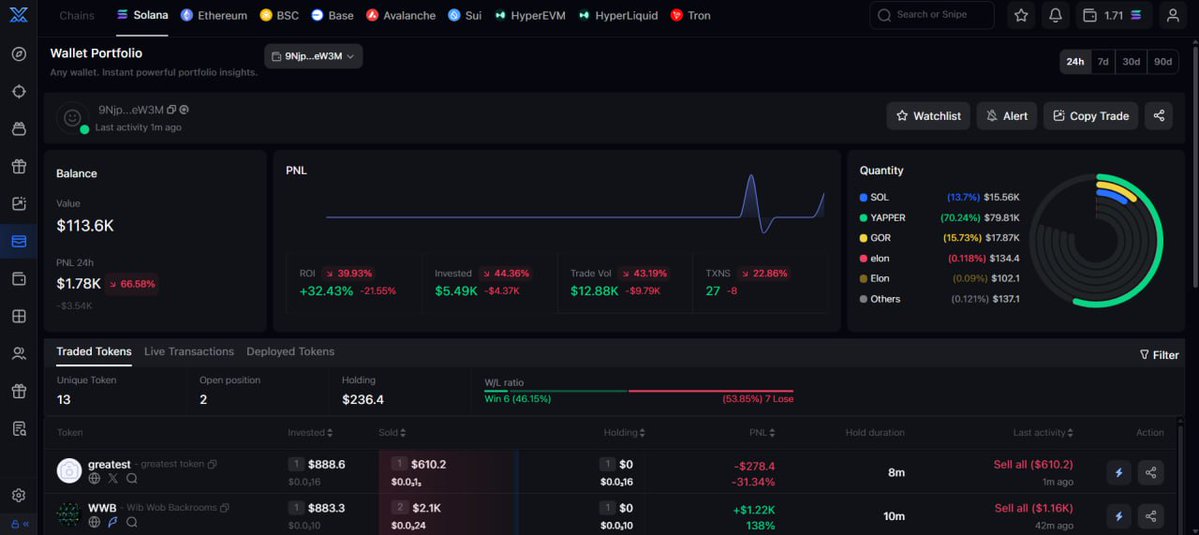This screenshot has height=535, width=1199.
Task: Click the 1.71 SOL wallet balance button
Action: [1113, 15]
